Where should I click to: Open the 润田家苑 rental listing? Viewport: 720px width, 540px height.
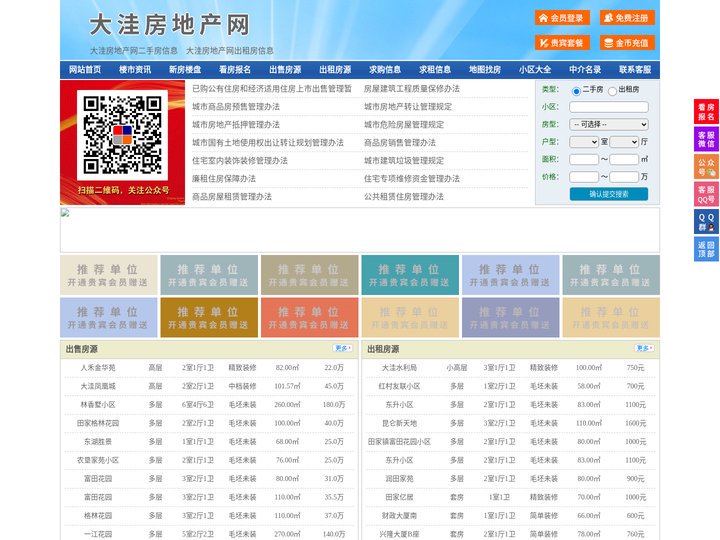point(399,478)
